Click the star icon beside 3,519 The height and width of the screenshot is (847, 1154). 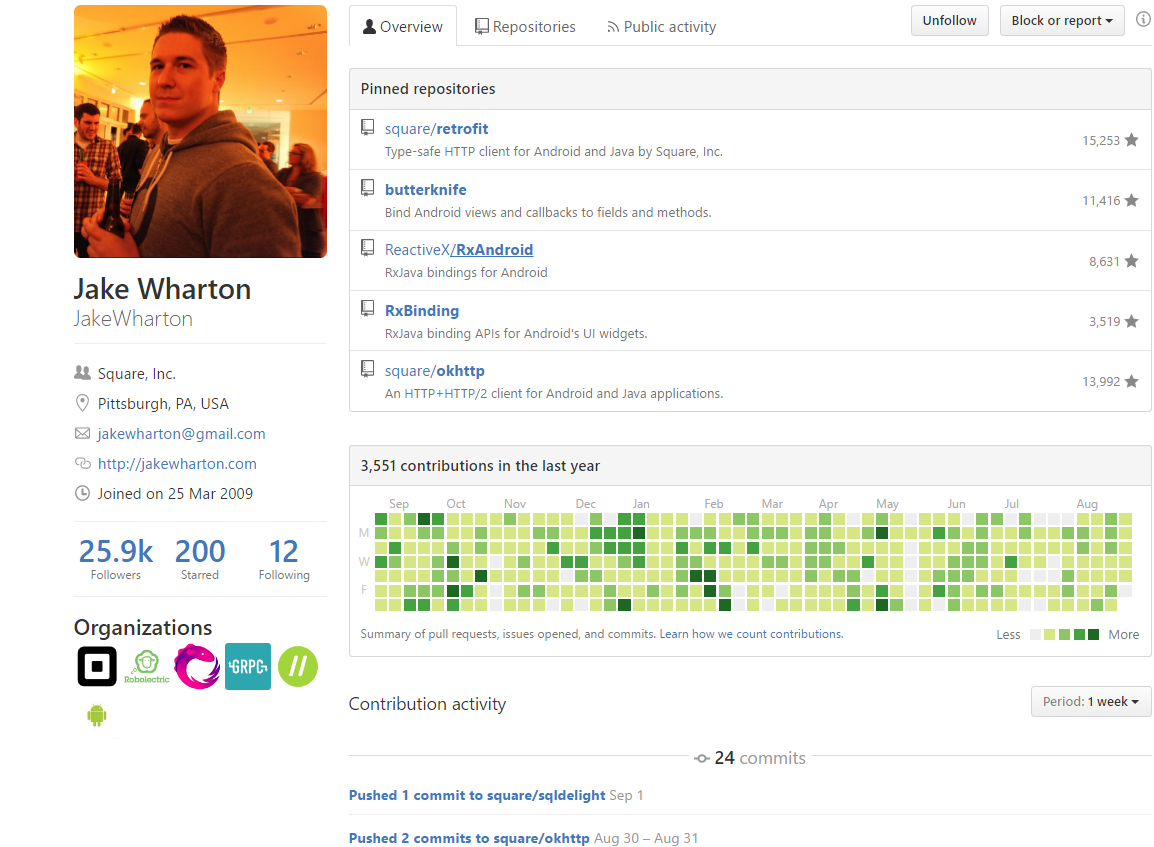[x=1132, y=321]
